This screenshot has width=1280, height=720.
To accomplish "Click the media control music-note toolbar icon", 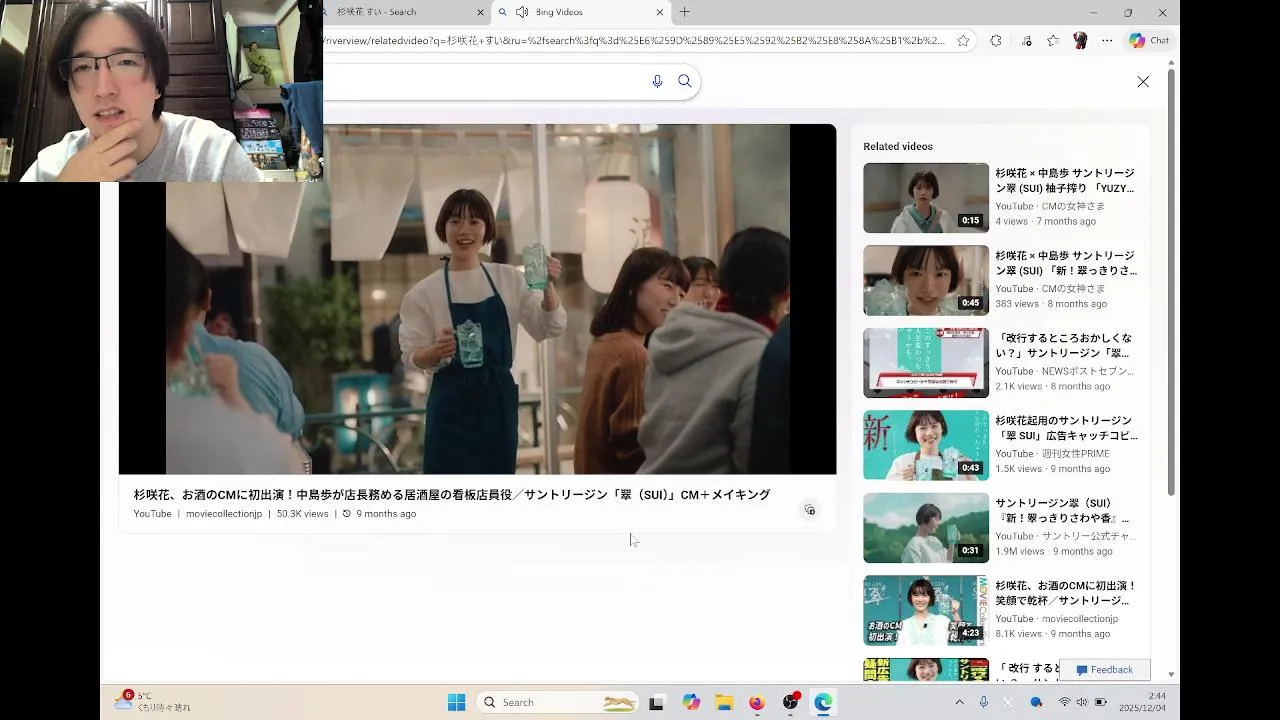I will coord(1026,41).
